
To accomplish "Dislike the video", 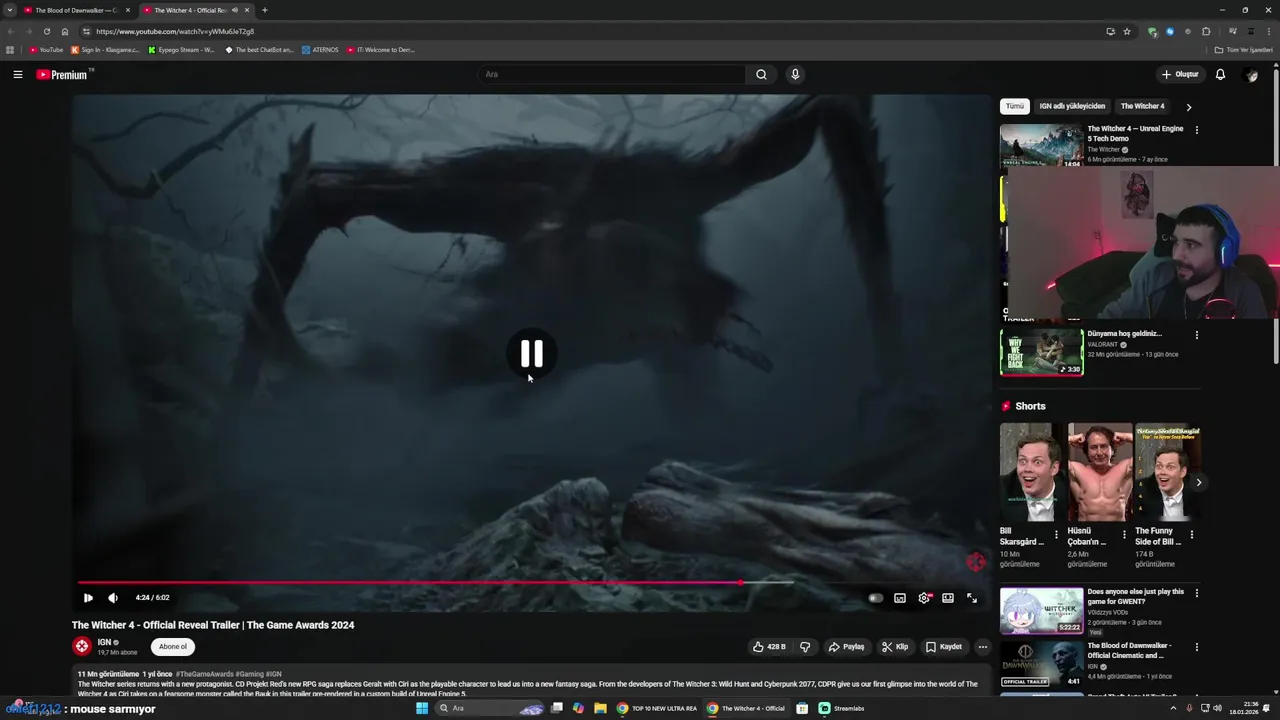I will [x=805, y=647].
